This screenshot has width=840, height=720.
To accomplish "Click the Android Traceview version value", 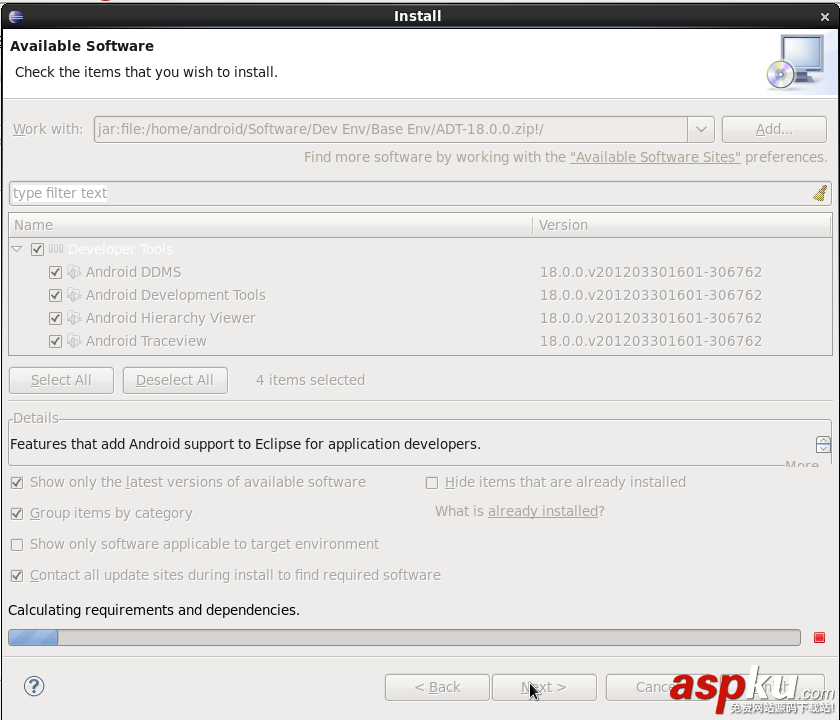I will pos(651,341).
